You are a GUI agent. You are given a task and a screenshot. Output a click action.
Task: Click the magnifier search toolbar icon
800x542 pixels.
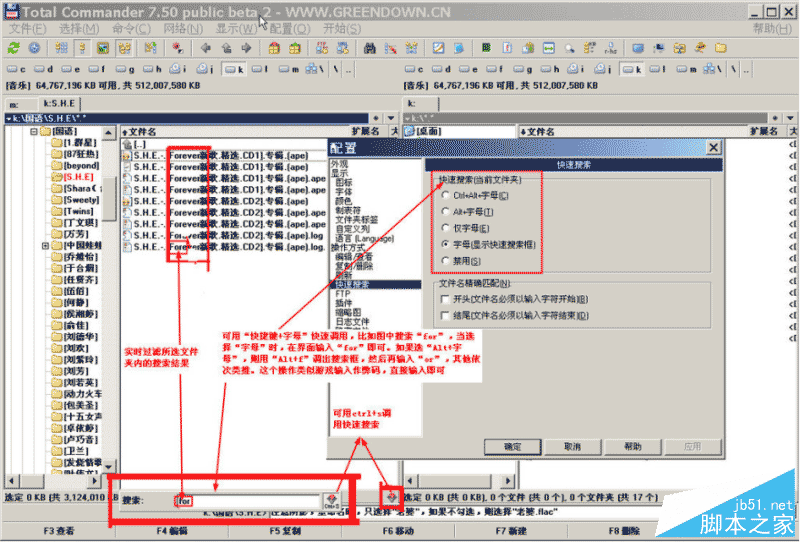[x=569, y=48]
